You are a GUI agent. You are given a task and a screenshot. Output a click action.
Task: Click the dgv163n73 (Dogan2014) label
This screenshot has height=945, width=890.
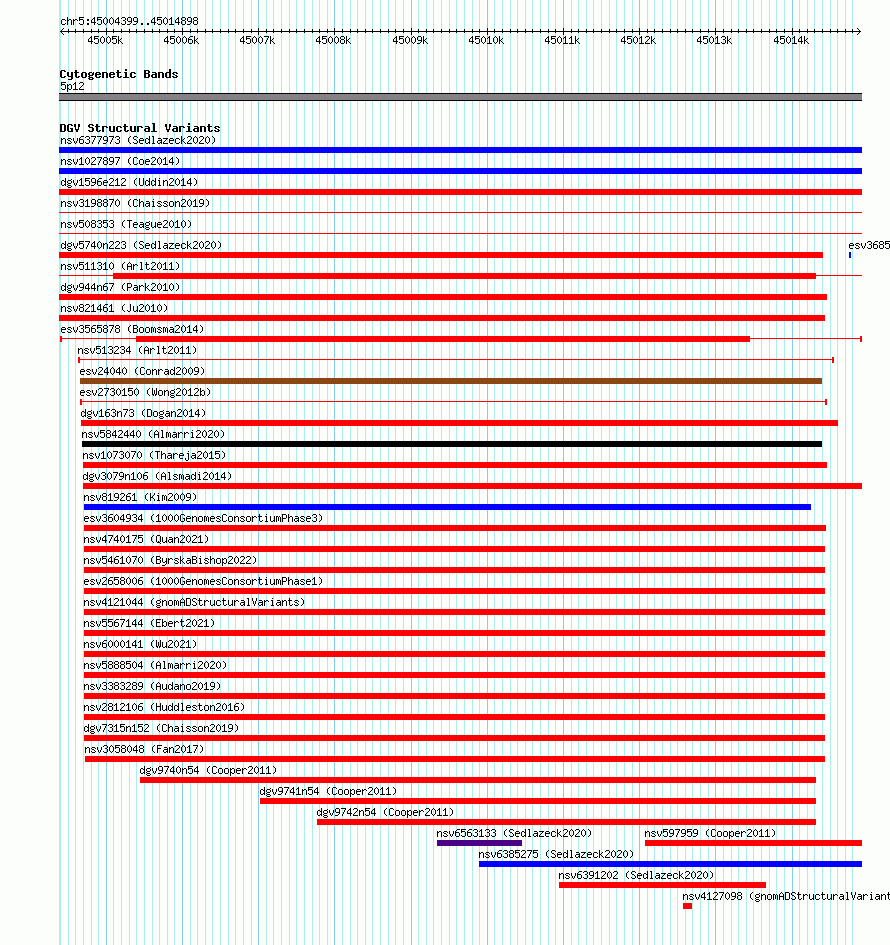pos(143,413)
